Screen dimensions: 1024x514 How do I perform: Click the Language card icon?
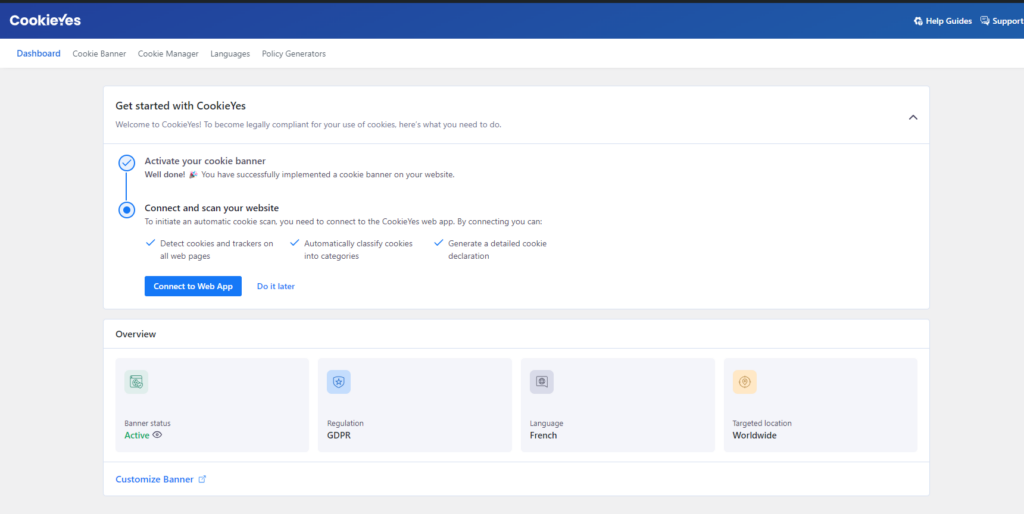(541, 382)
